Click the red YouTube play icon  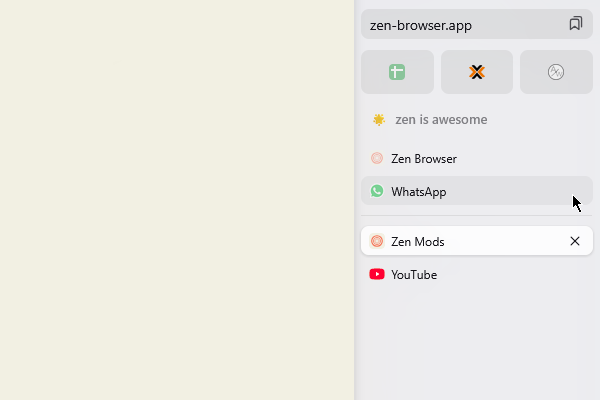tap(377, 274)
